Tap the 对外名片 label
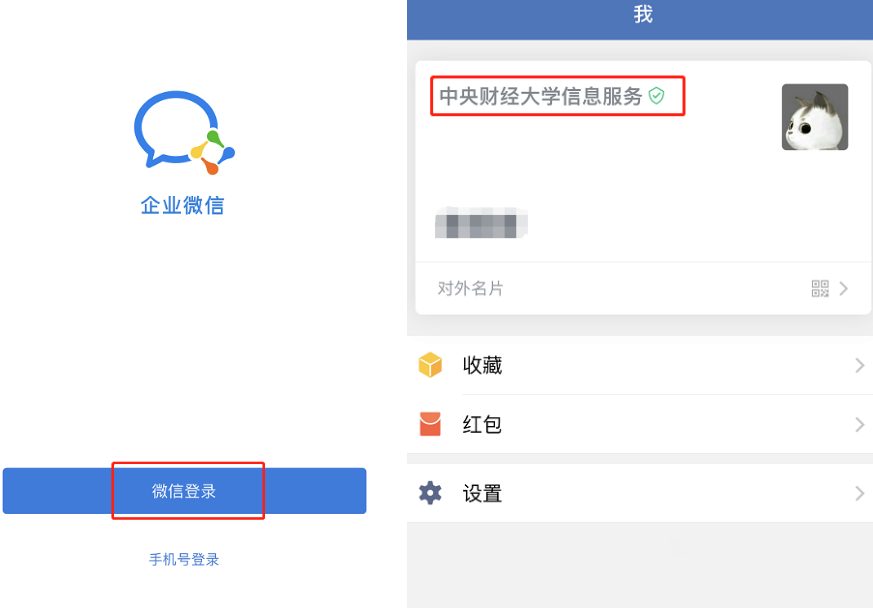 [x=470, y=288]
